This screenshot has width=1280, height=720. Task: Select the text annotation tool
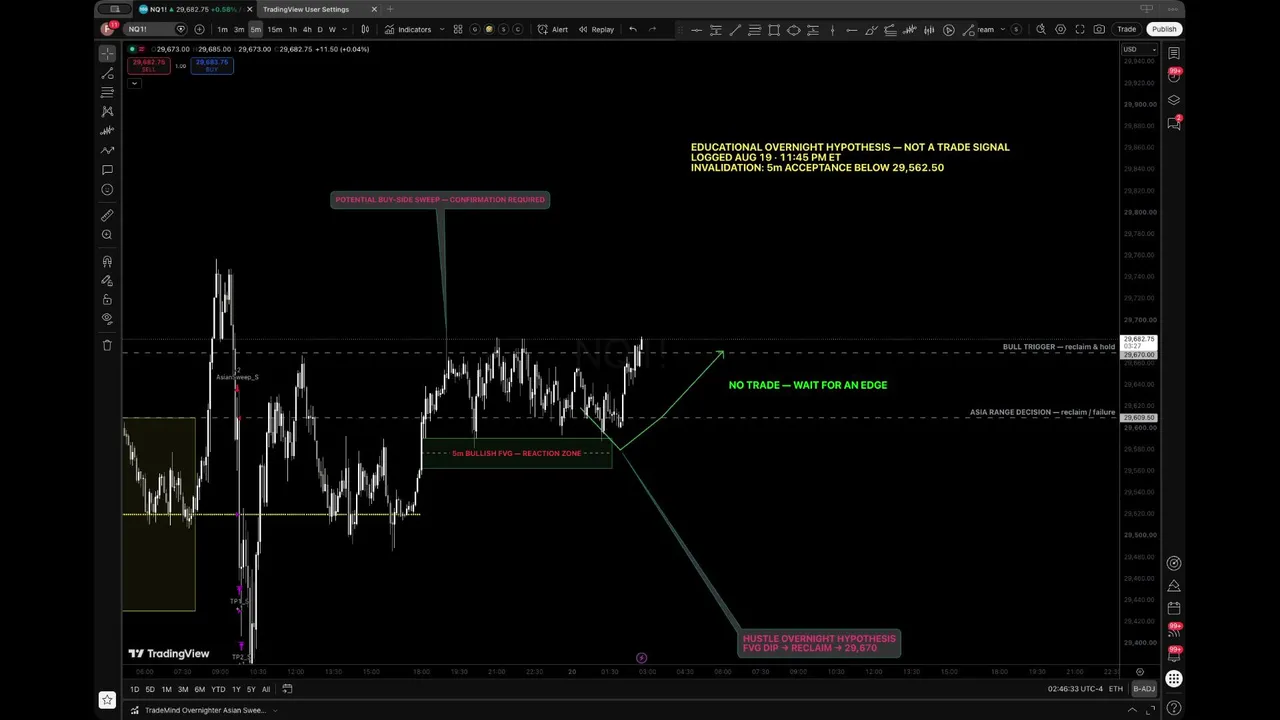pyautogui.click(x=107, y=170)
